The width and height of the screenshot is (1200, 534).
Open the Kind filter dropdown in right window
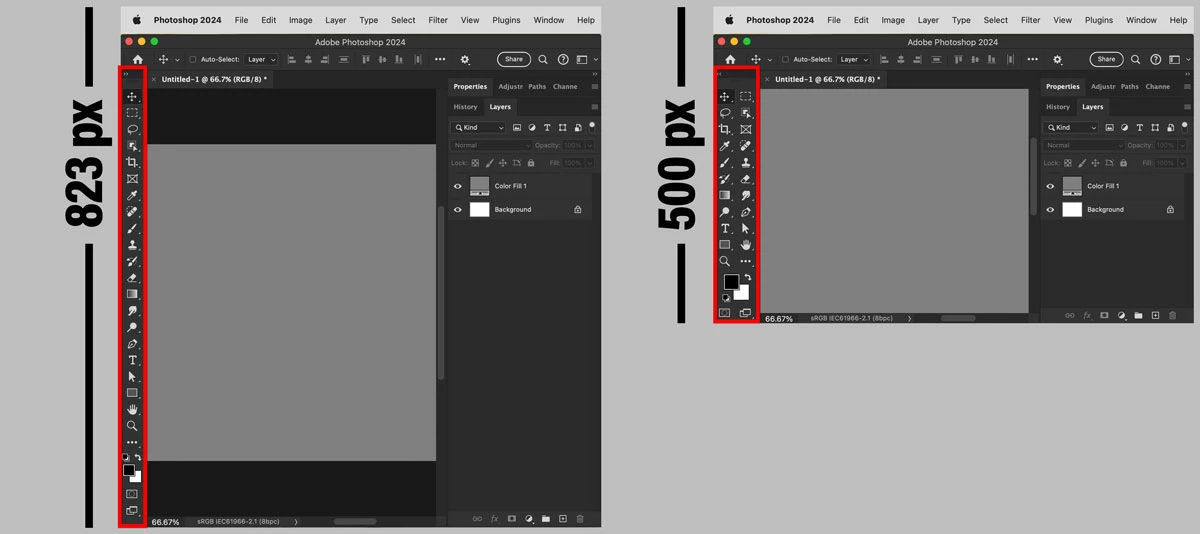[1072, 128]
